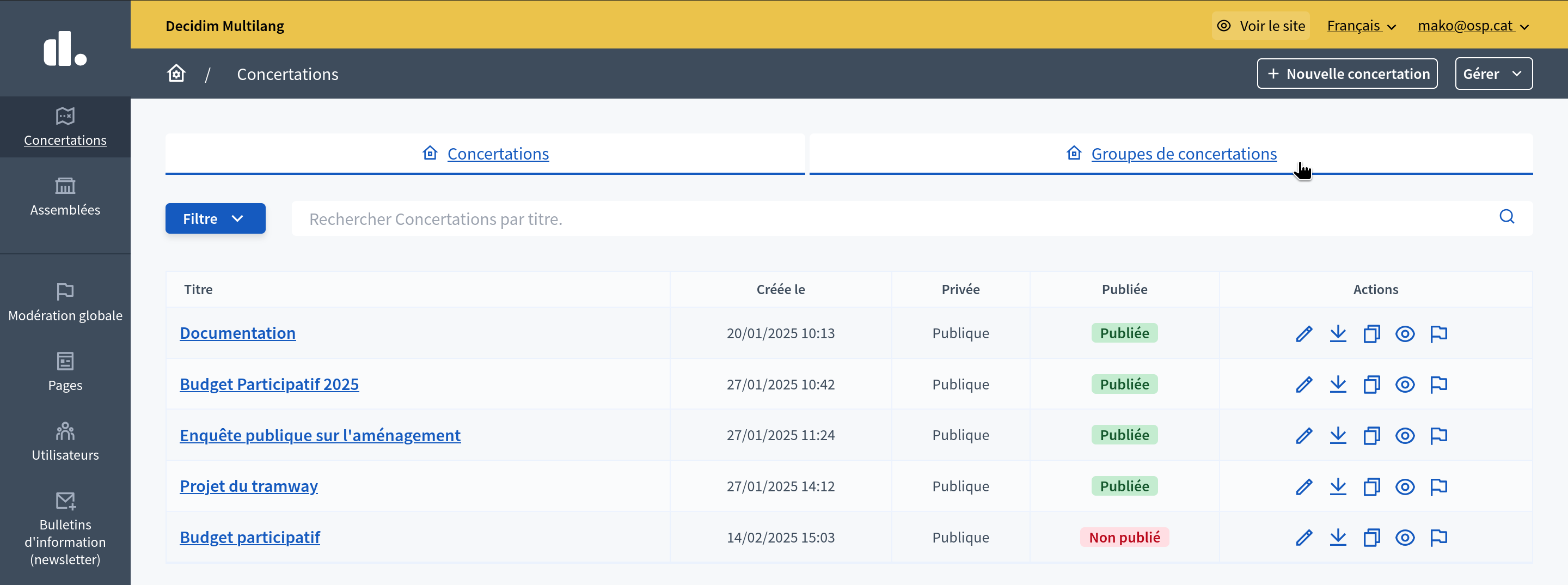This screenshot has height=585, width=1568.
Task: Edit Budget Participatif 2025 with pencil icon
Action: tap(1304, 385)
